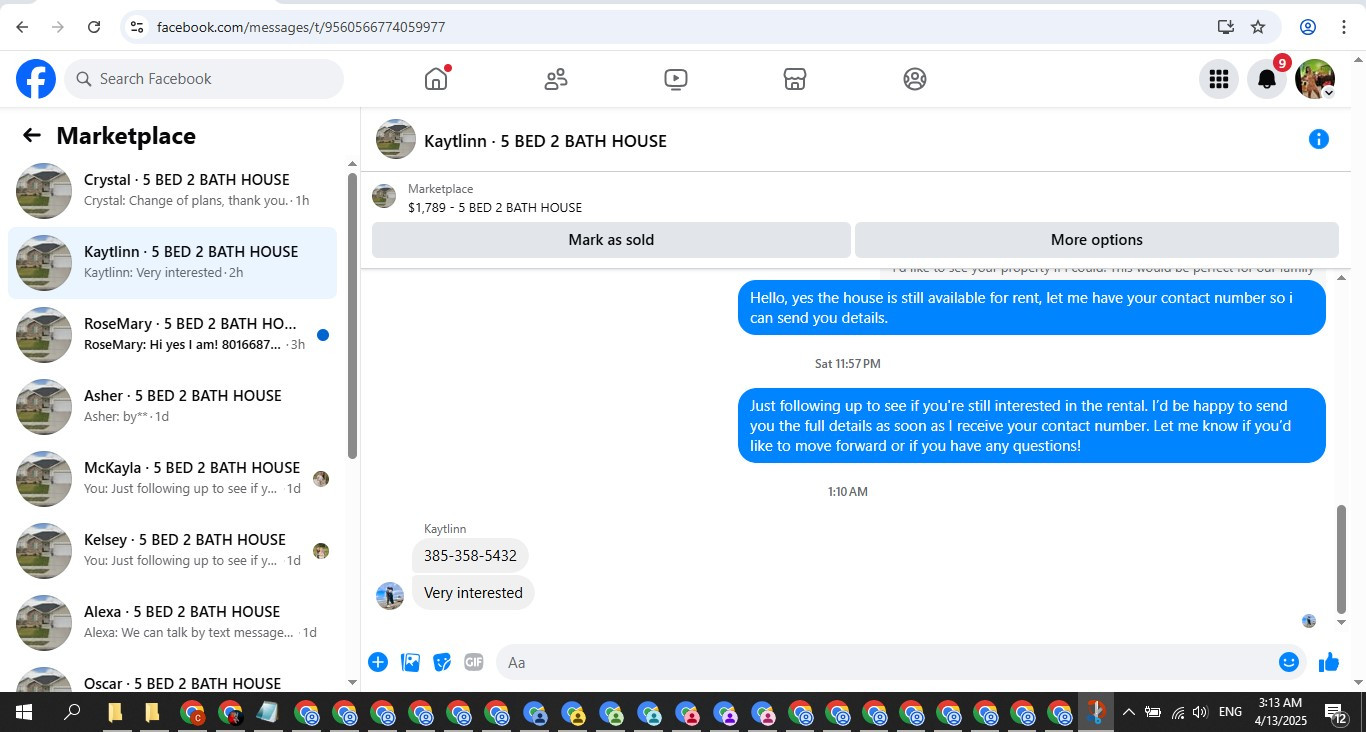Click the back arrow beside Marketplace heading

pyautogui.click(x=32, y=136)
